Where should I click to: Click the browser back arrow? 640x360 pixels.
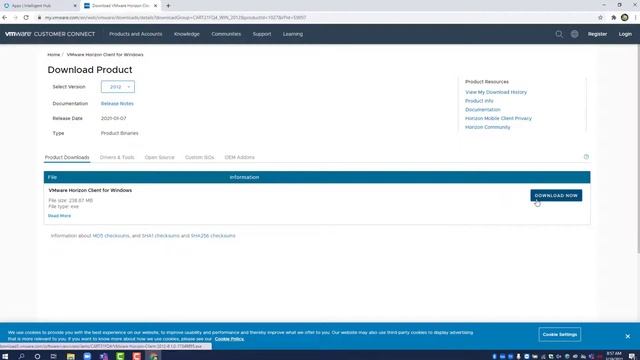(5, 18)
